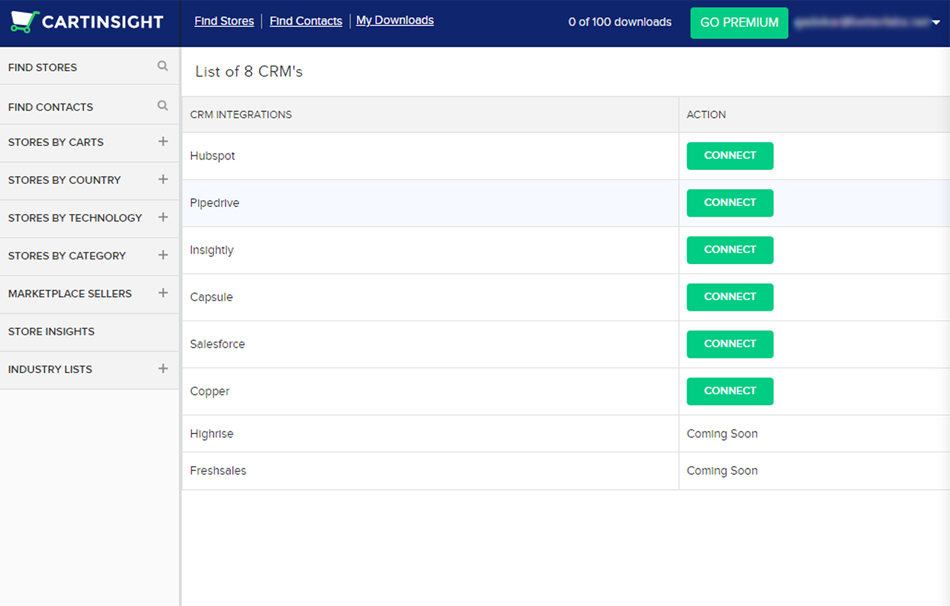Open the account dropdown arrow
Image resolution: width=950 pixels, height=606 pixels.
pyautogui.click(x=936, y=22)
